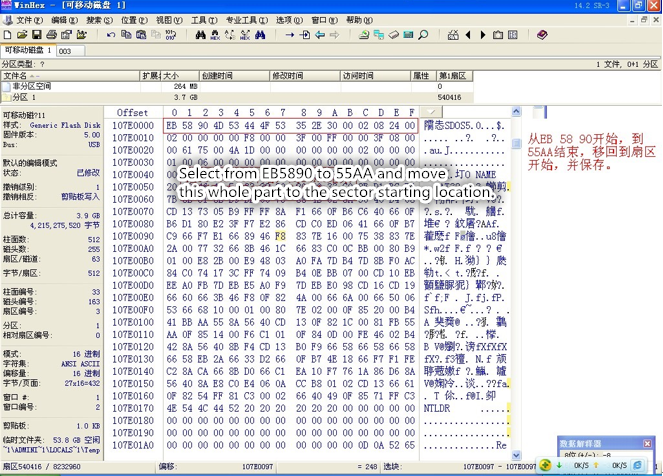Click the blue Back navigation arrow
Screen dimensions: 663x476
pyautogui.click(x=320, y=35)
